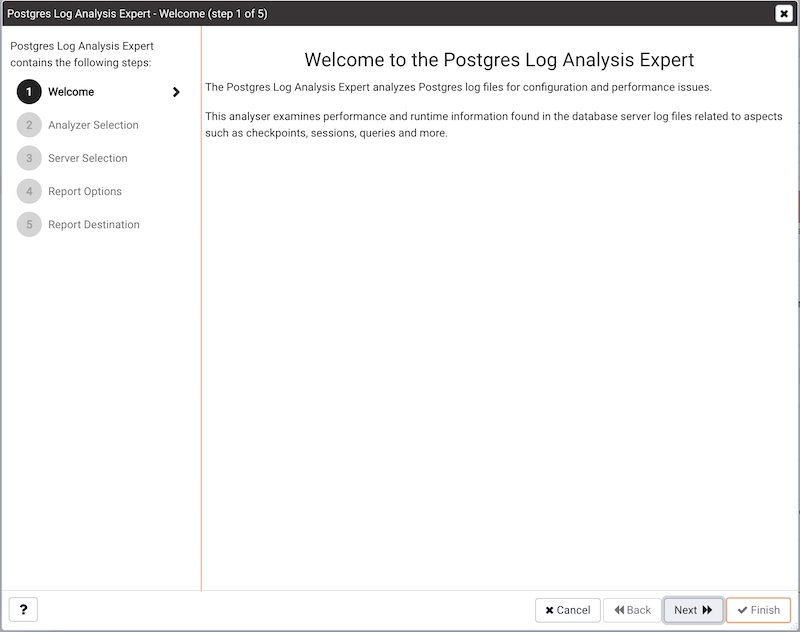Select the Report Destination step
Screen dimensions: 800x632
pos(94,224)
